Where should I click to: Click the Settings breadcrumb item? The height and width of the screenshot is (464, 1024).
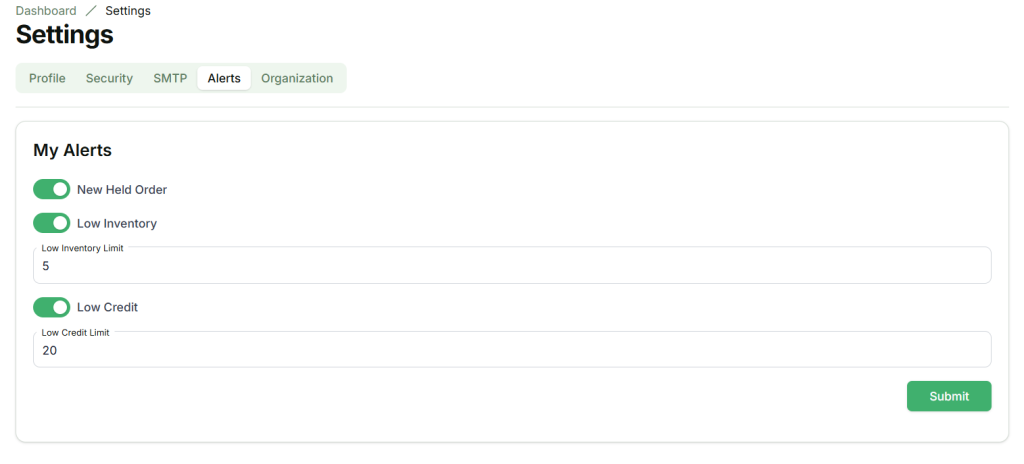click(x=128, y=11)
